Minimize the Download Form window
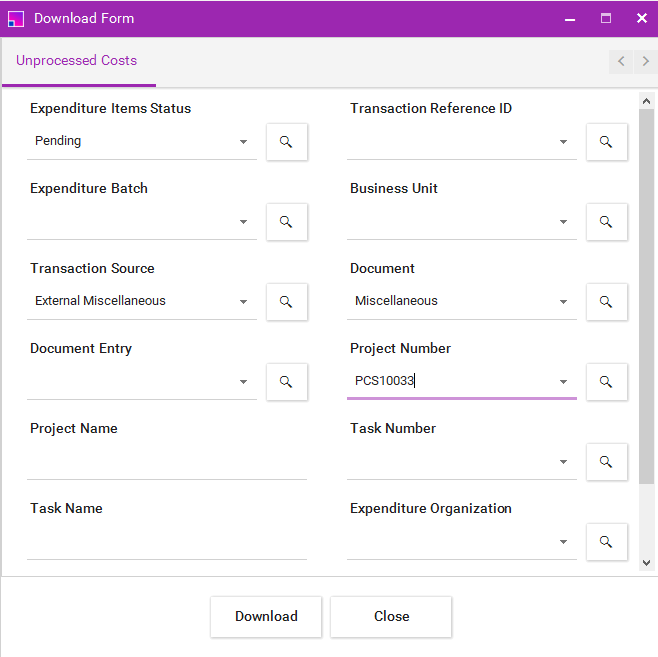The width and height of the screenshot is (658, 657). tap(569, 19)
